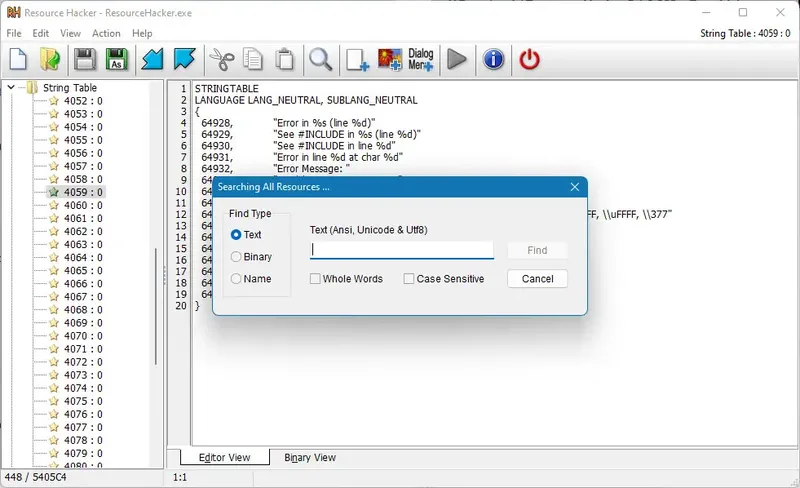Click editor line "Error Message: "
This screenshot has height=488, width=800.
(311, 168)
